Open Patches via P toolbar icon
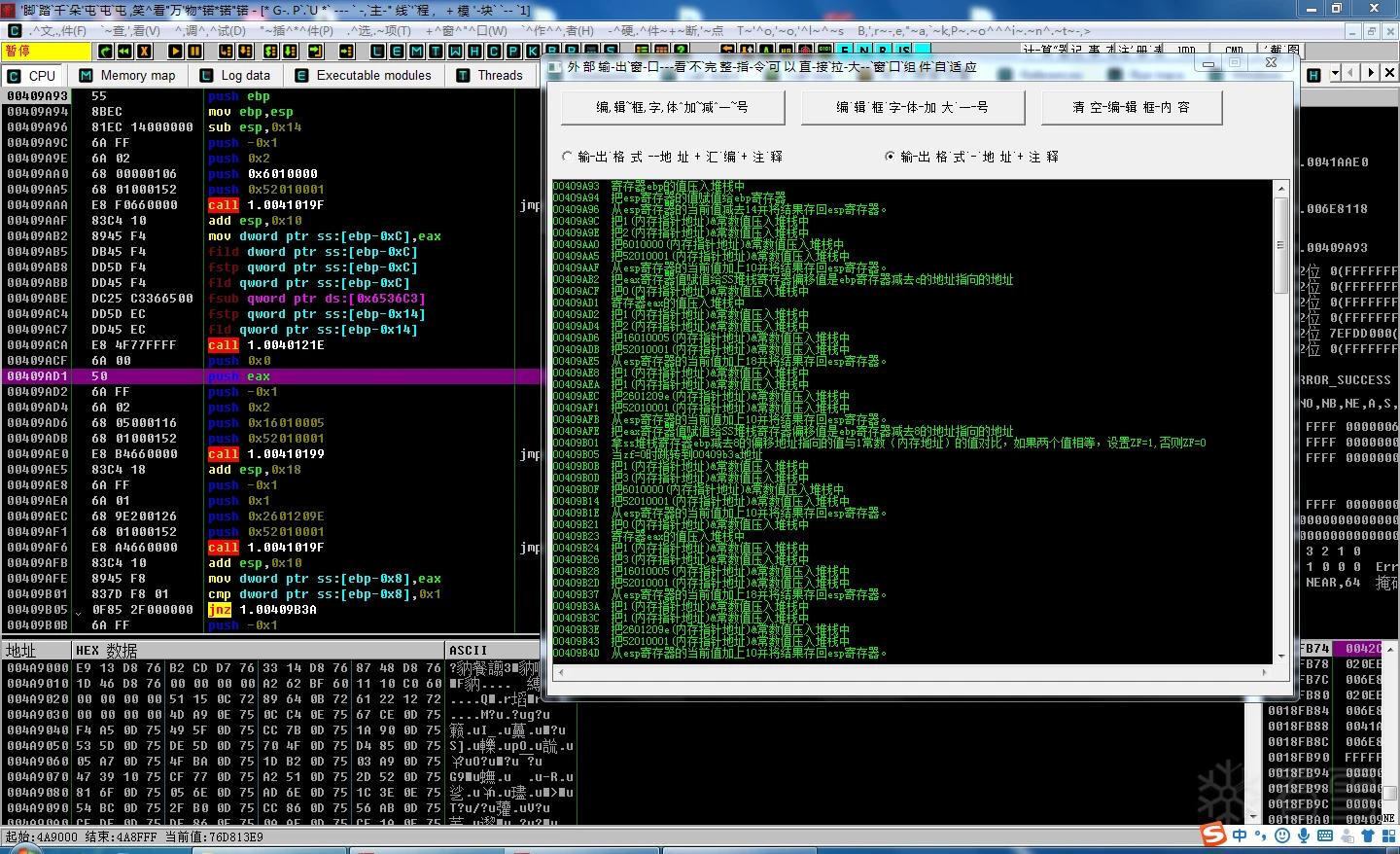The width and height of the screenshot is (1400, 854). pos(513,51)
